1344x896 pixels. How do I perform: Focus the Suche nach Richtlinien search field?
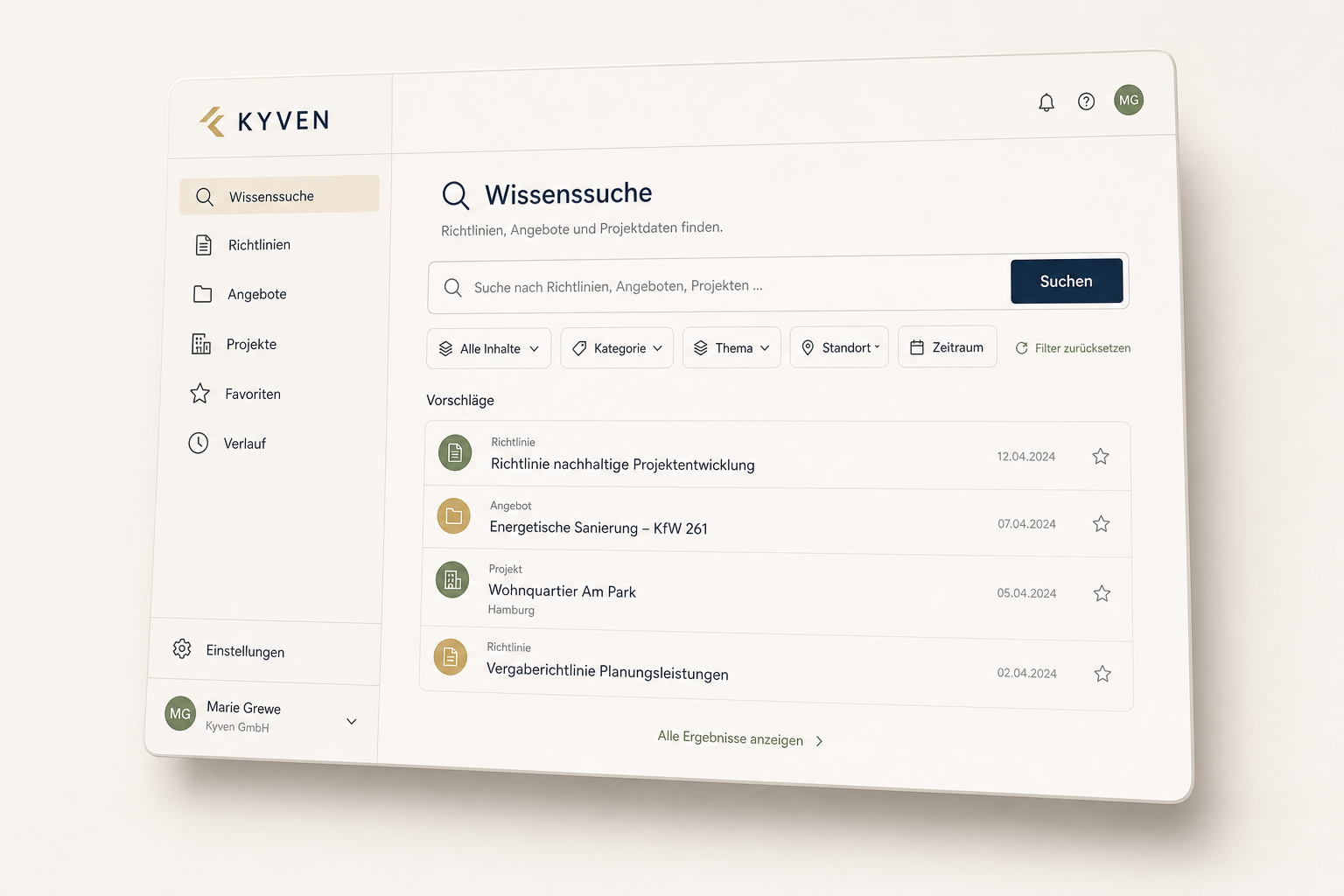(717, 286)
